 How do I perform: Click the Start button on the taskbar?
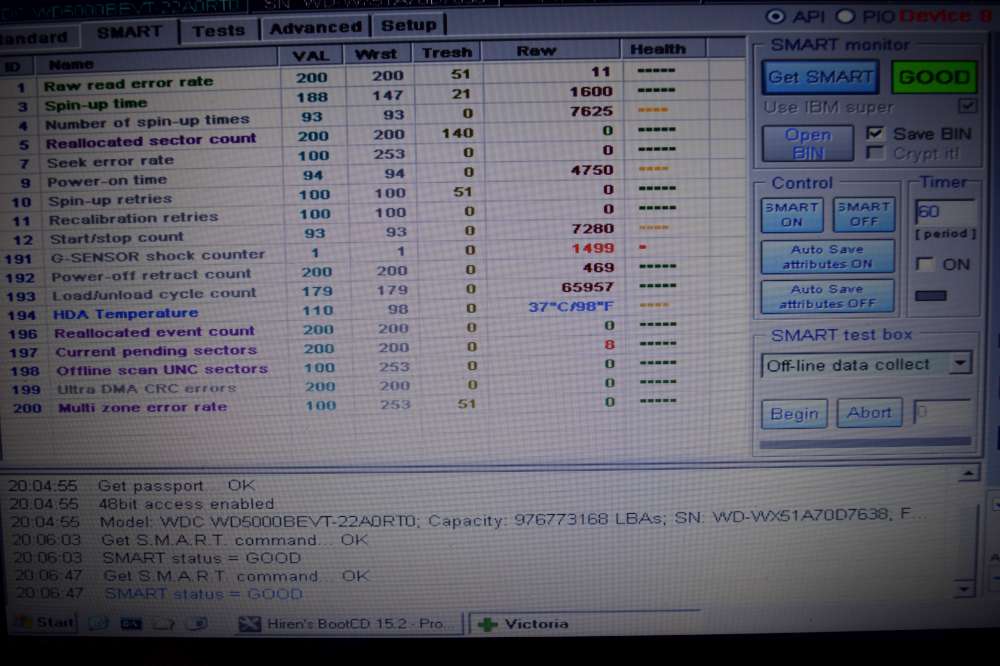[43, 622]
